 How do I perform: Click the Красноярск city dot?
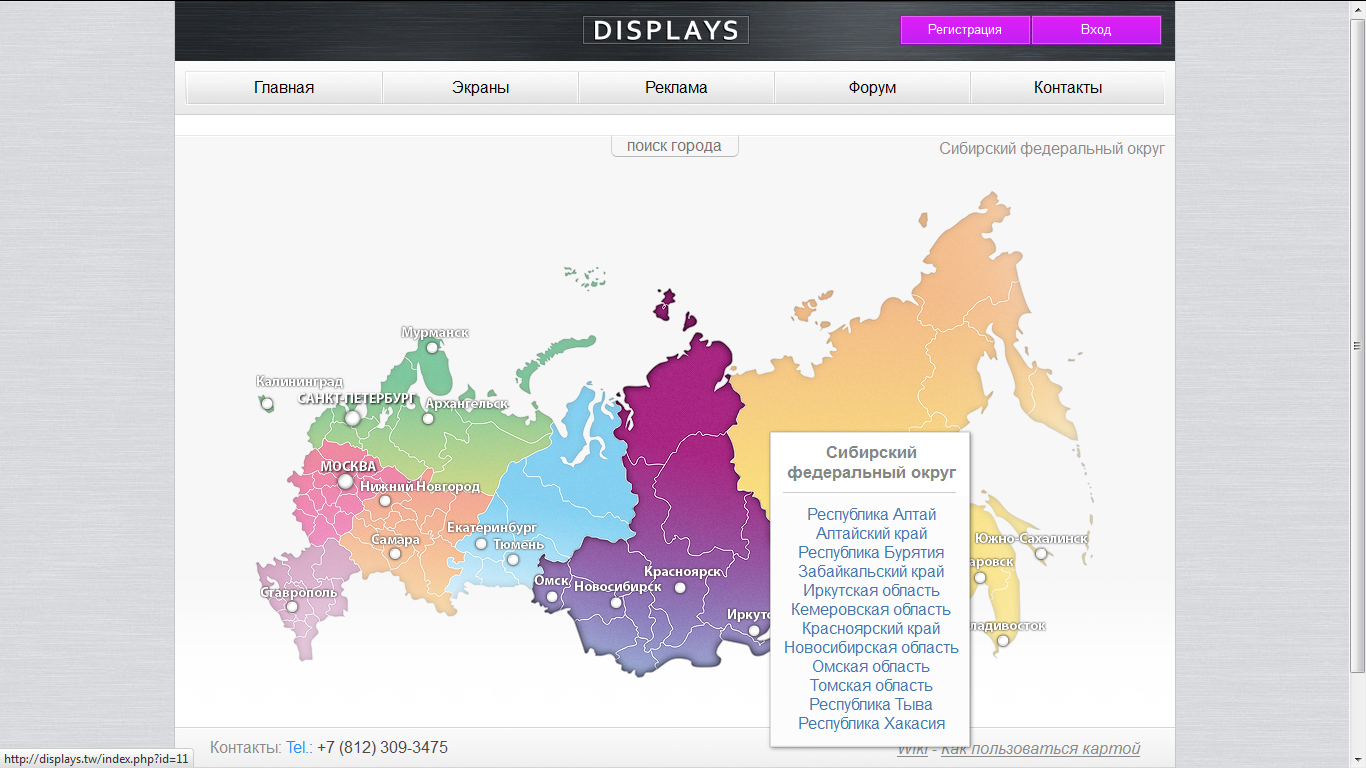680,588
